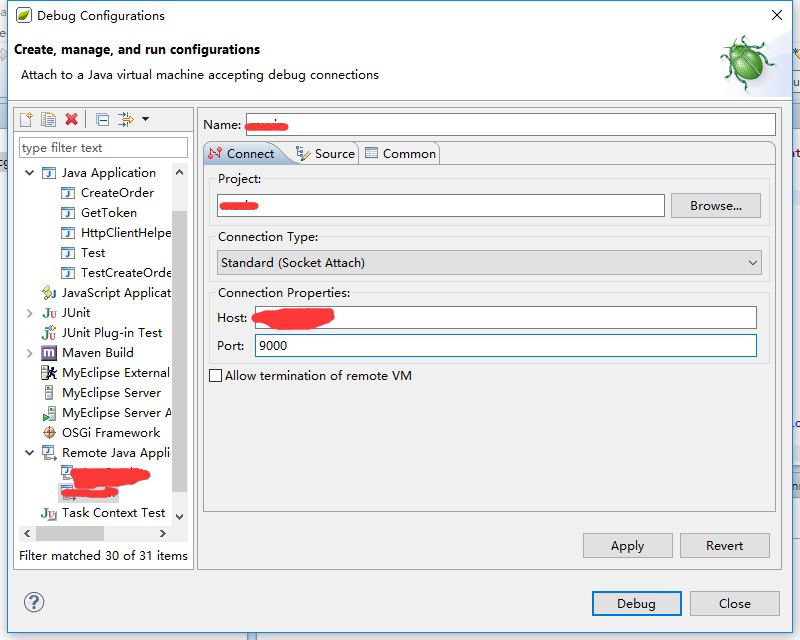
Task: Open the filter launch configurations icon
Action: point(126,119)
